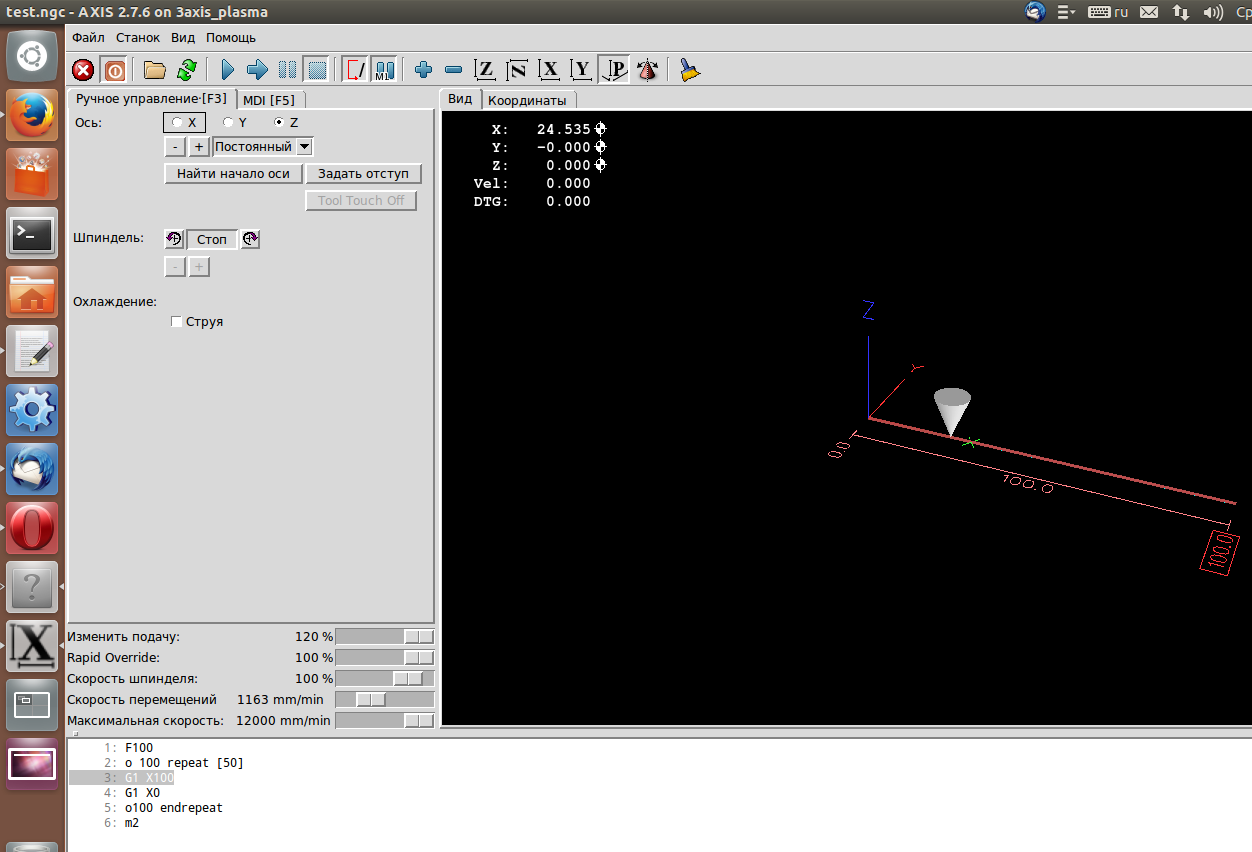
Task: Toggle rotate view cone icon
Action: (647, 70)
